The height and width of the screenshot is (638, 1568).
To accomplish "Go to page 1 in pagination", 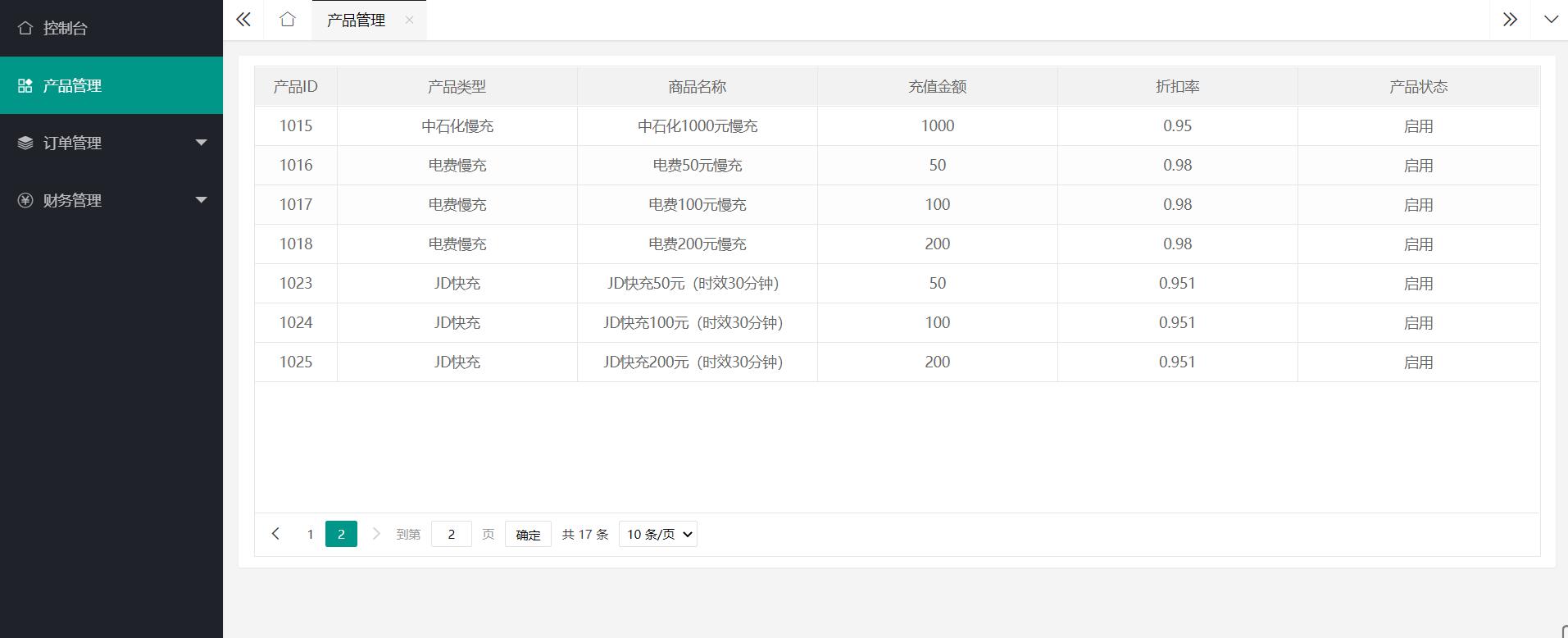I will tap(310, 534).
